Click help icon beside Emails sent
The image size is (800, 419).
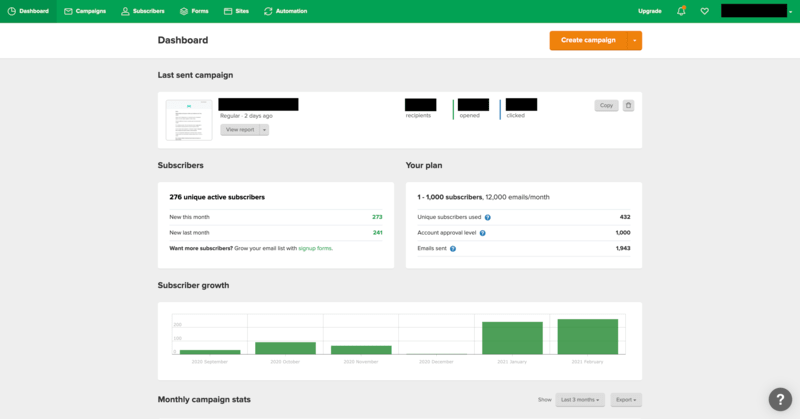pos(453,249)
